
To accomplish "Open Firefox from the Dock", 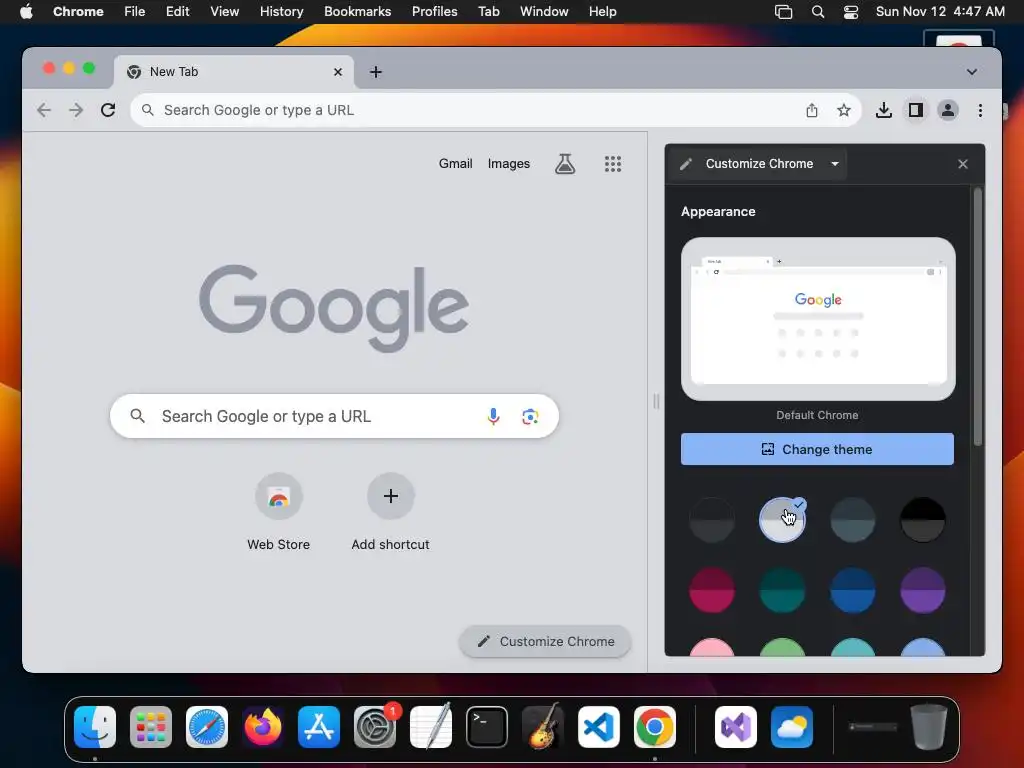I will click(x=263, y=727).
